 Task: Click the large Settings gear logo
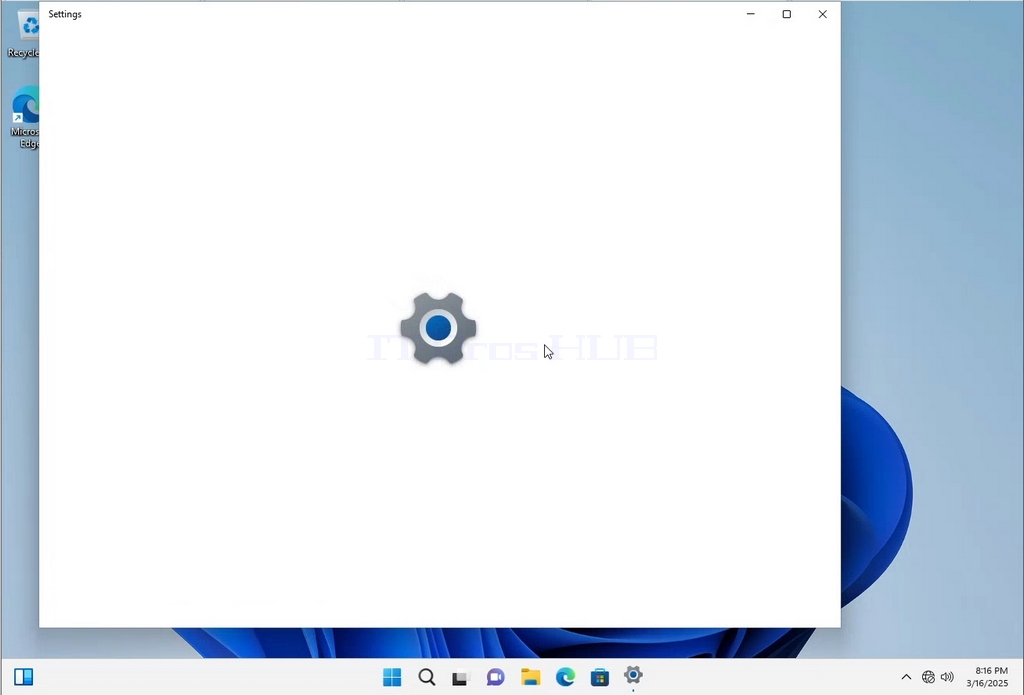[x=438, y=328]
